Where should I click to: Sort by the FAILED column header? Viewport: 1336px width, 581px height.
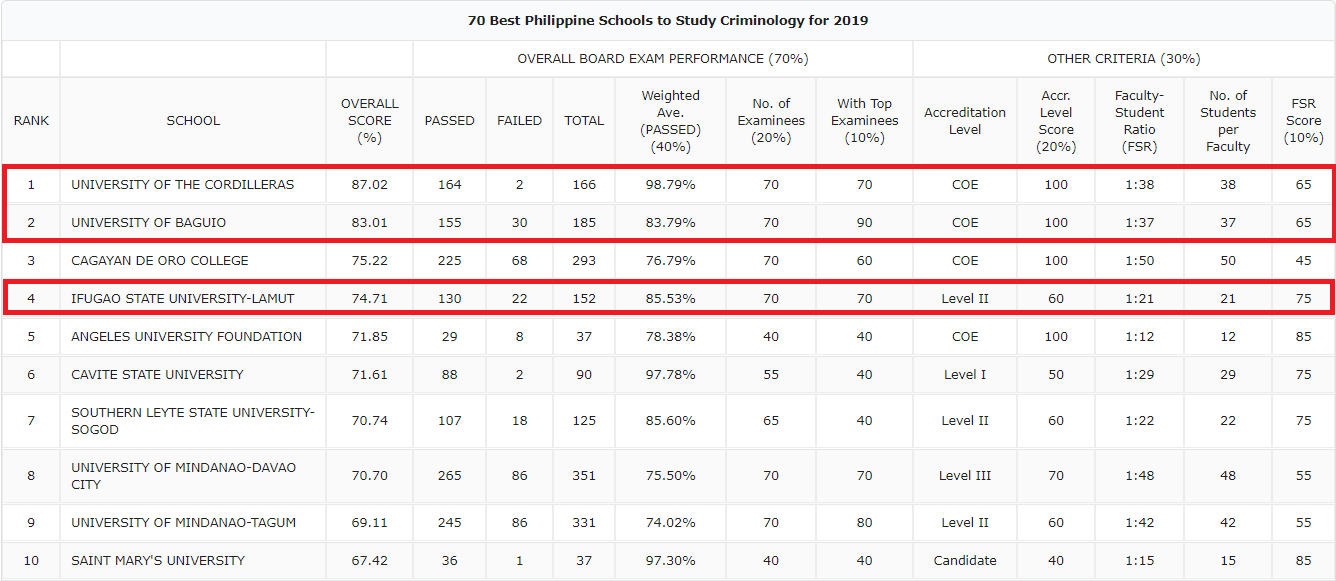(519, 120)
